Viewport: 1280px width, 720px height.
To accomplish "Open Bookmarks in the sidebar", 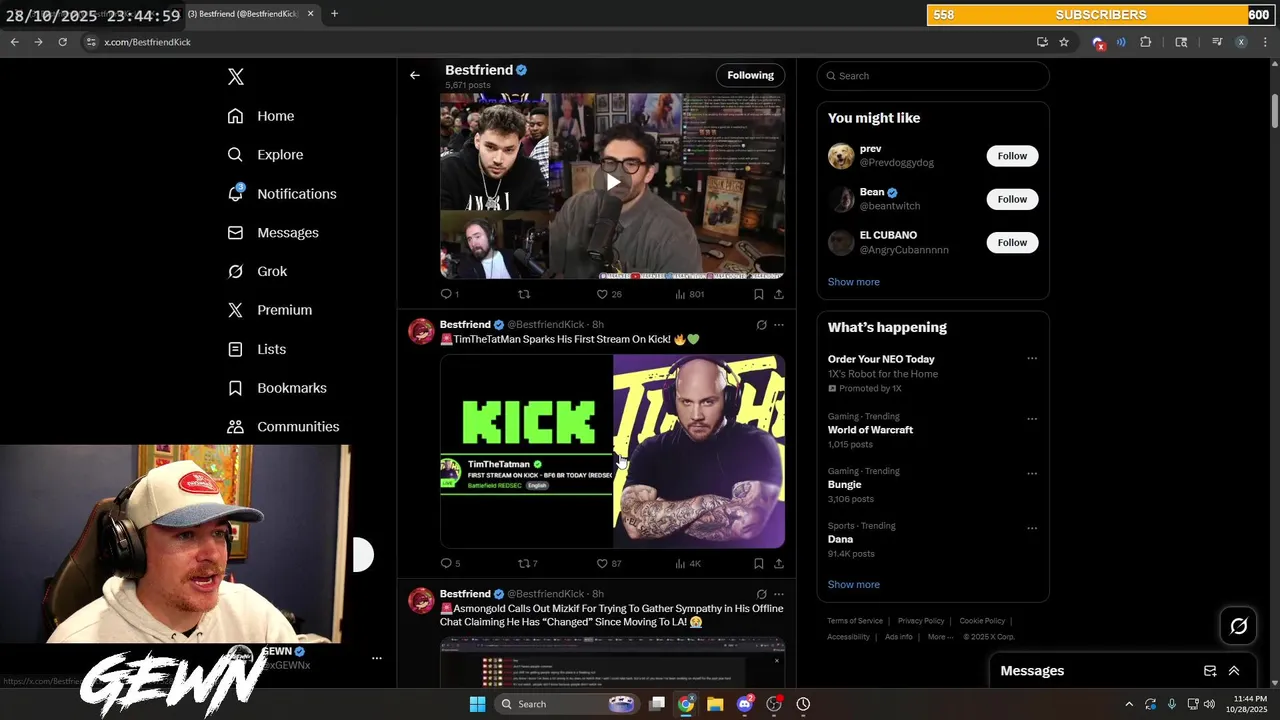I will coord(277,388).
